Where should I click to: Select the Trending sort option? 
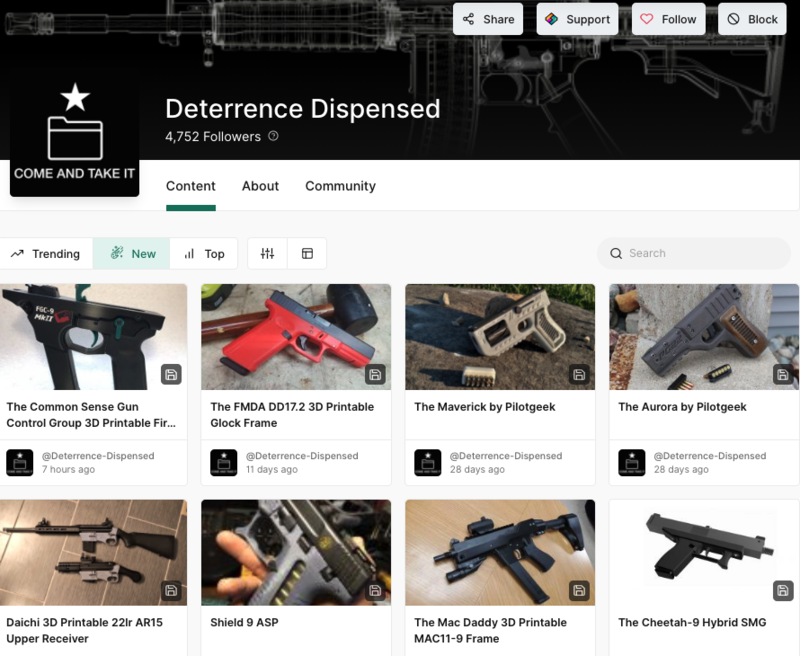[x=46, y=254]
